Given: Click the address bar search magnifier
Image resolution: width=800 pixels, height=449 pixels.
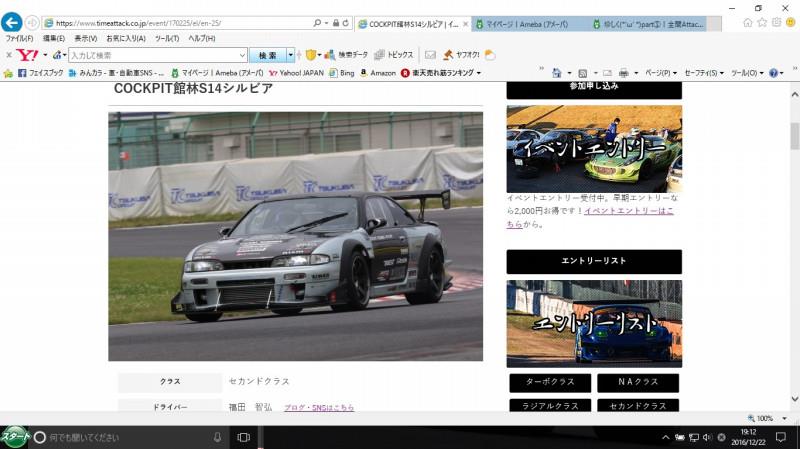Looking at the screenshot, I should [x=317, y=23].
